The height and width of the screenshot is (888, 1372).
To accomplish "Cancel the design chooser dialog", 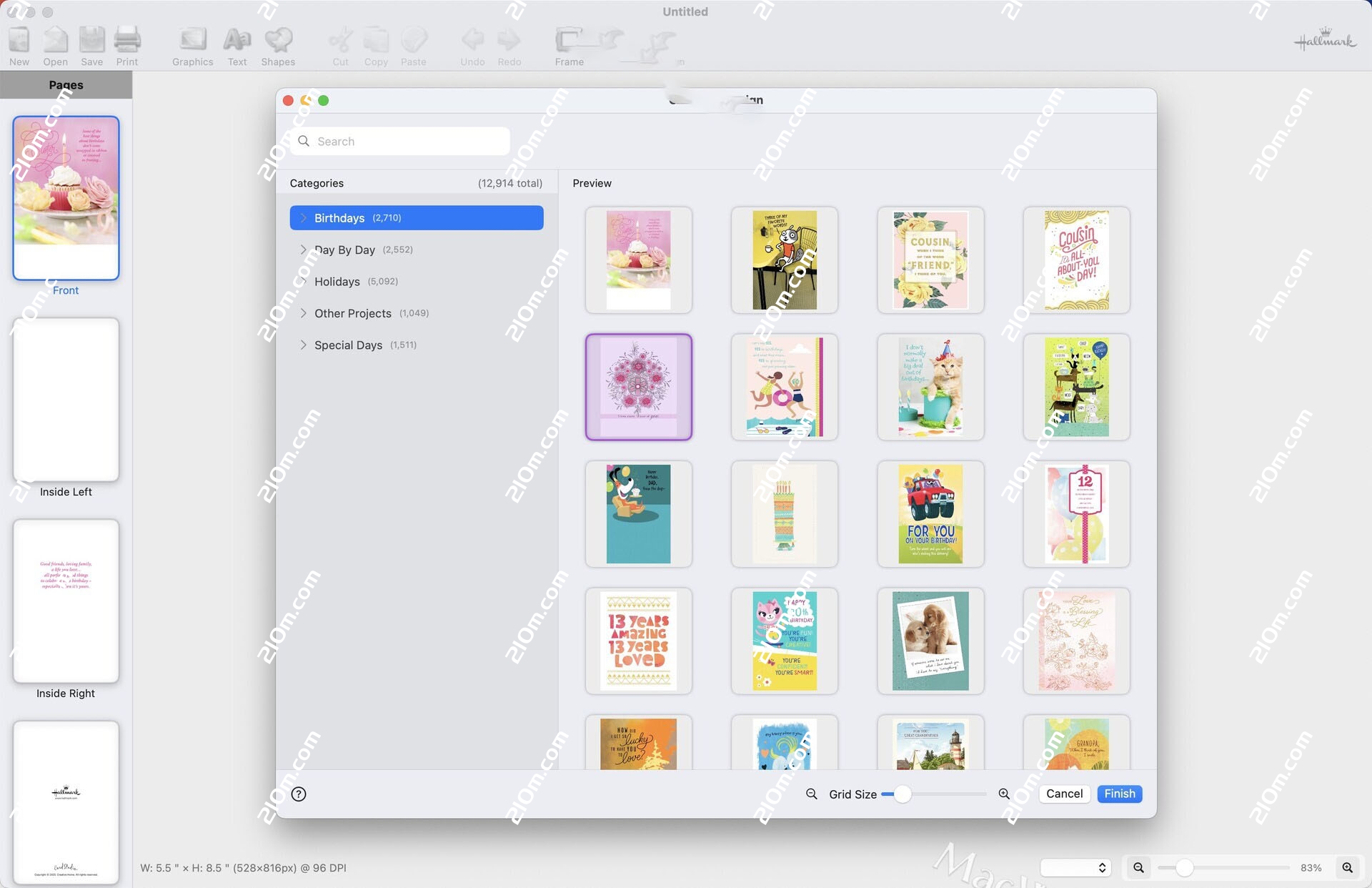I will coord(1064,794).
